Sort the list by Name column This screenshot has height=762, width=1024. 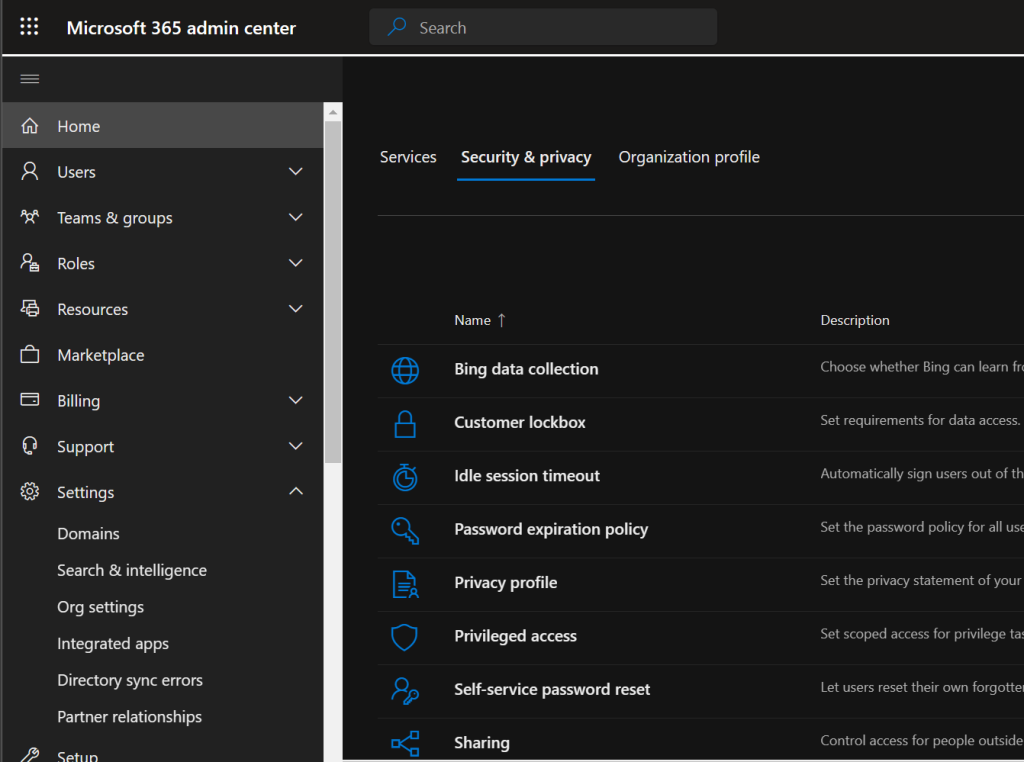[473, 320]
